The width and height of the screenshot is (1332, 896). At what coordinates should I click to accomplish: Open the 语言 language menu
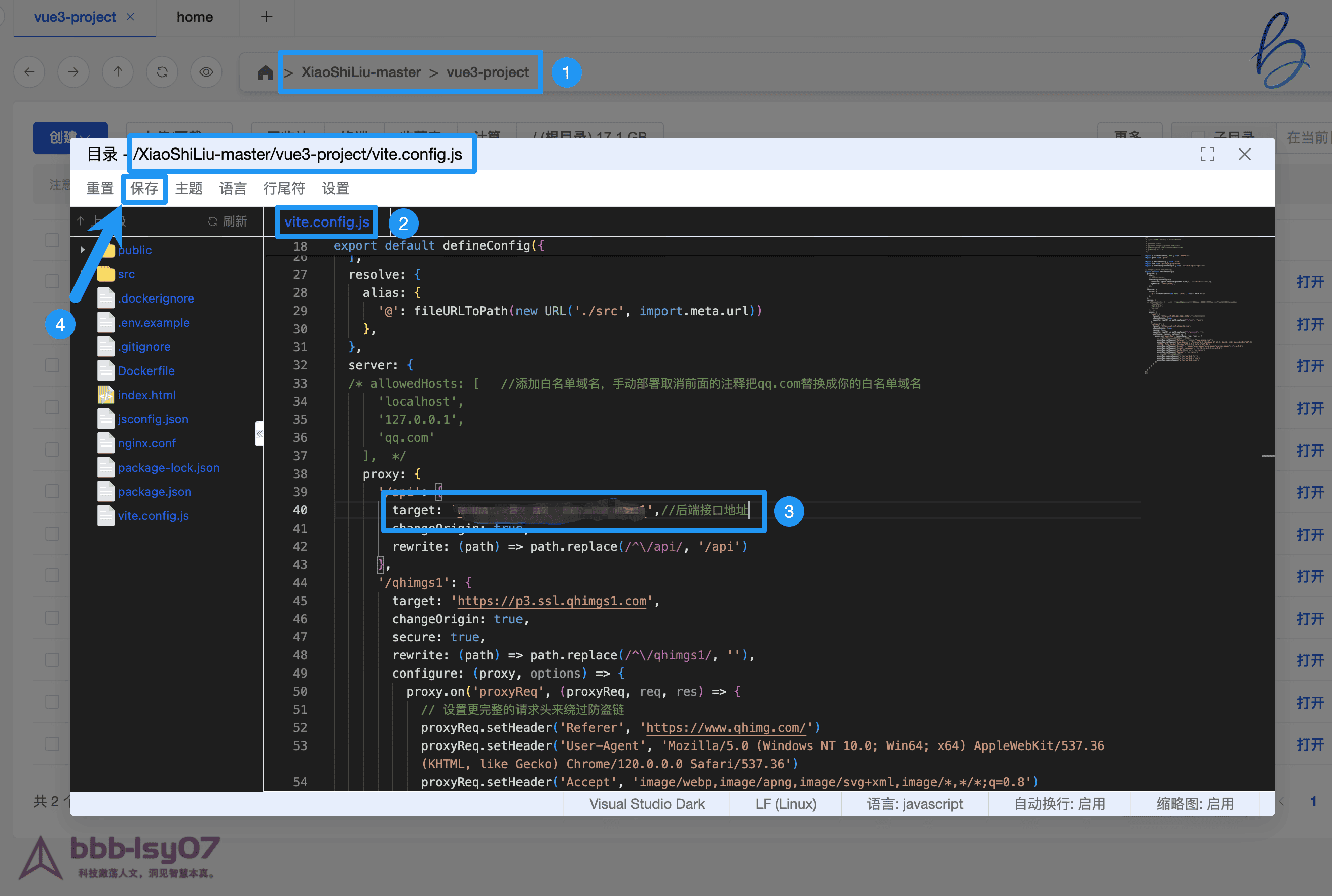pos(233,189)
